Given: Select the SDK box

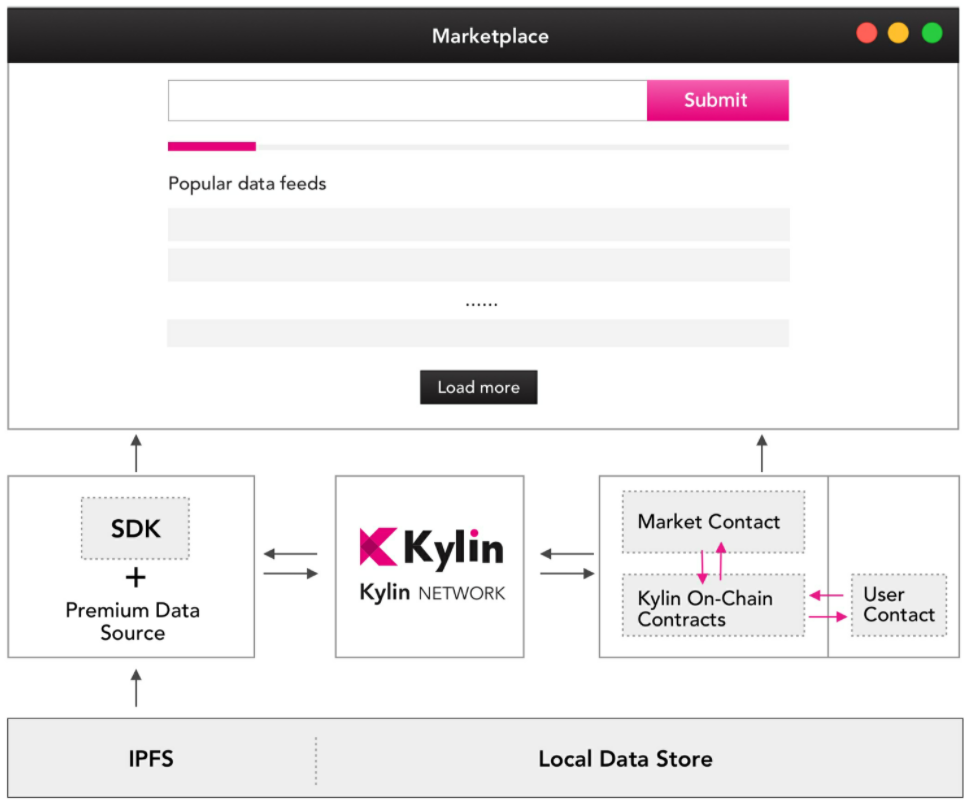Looking at the screenshot, I should point(135,528).
